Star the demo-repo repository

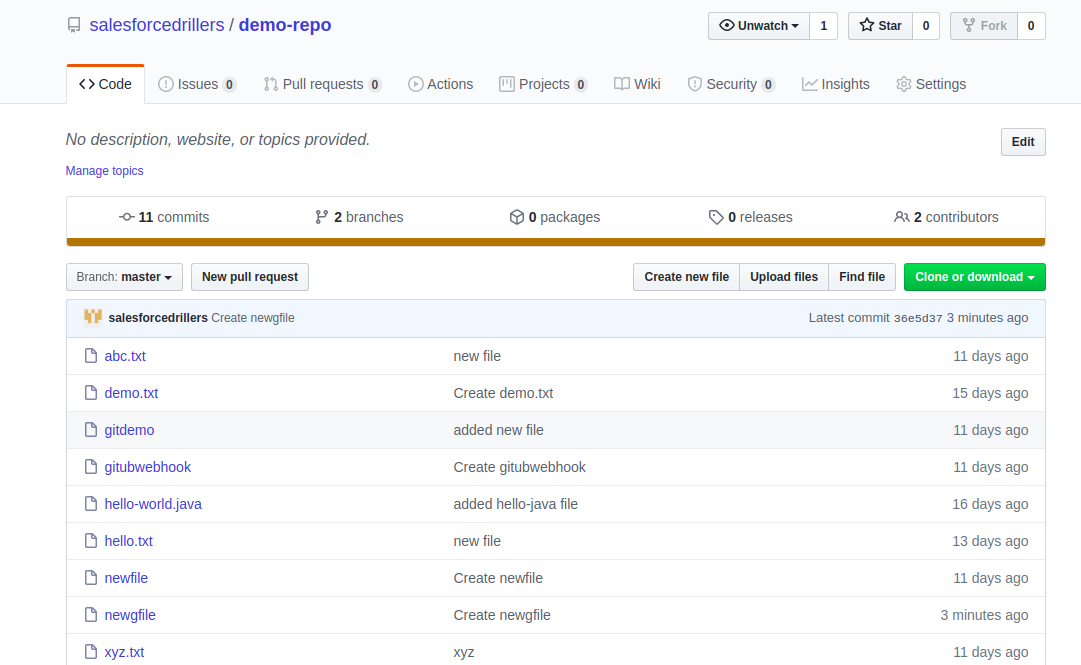(x=880, y=26)
